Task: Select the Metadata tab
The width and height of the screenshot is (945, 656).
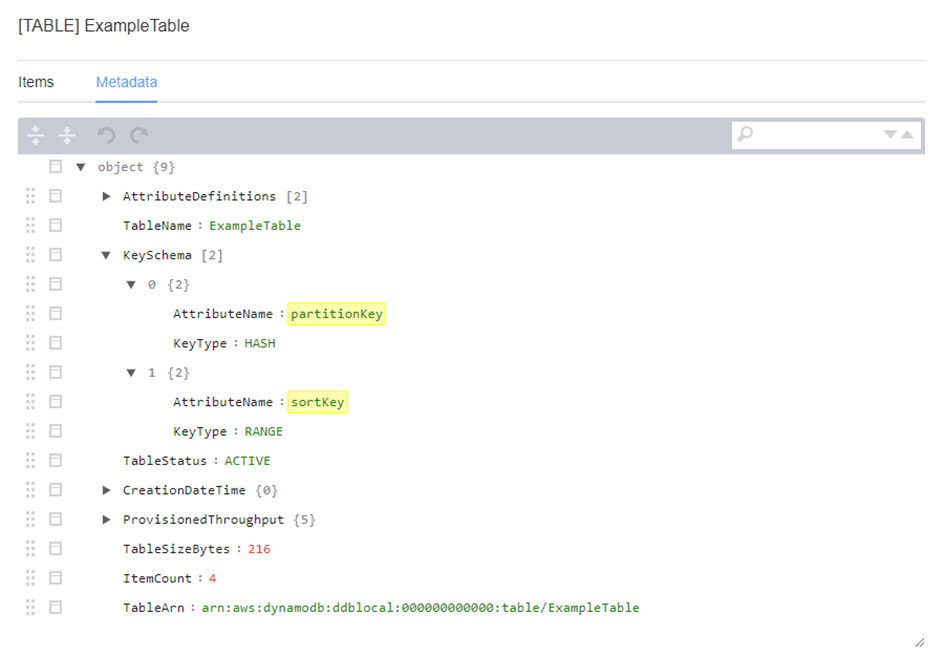Action: pos(127,82)
